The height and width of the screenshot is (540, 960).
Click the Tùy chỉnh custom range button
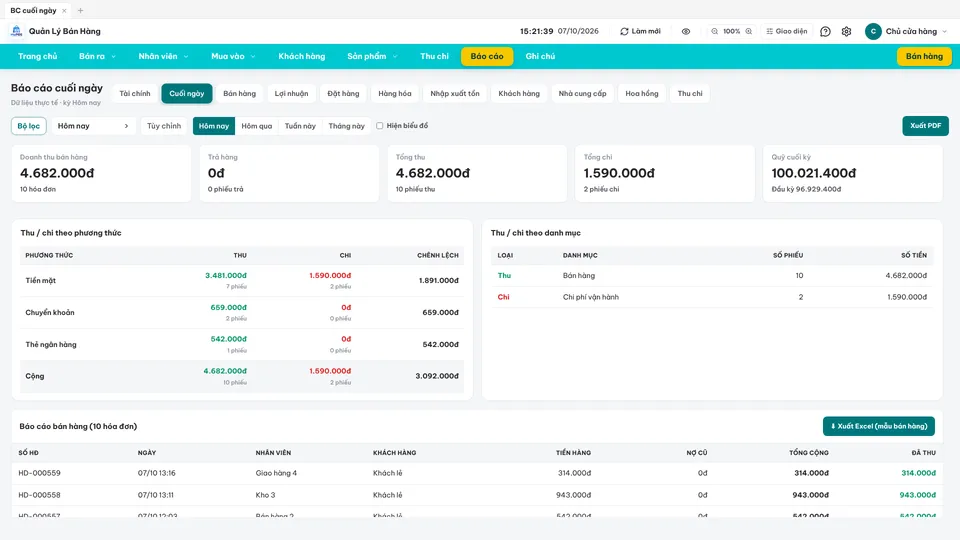(163, 126)
